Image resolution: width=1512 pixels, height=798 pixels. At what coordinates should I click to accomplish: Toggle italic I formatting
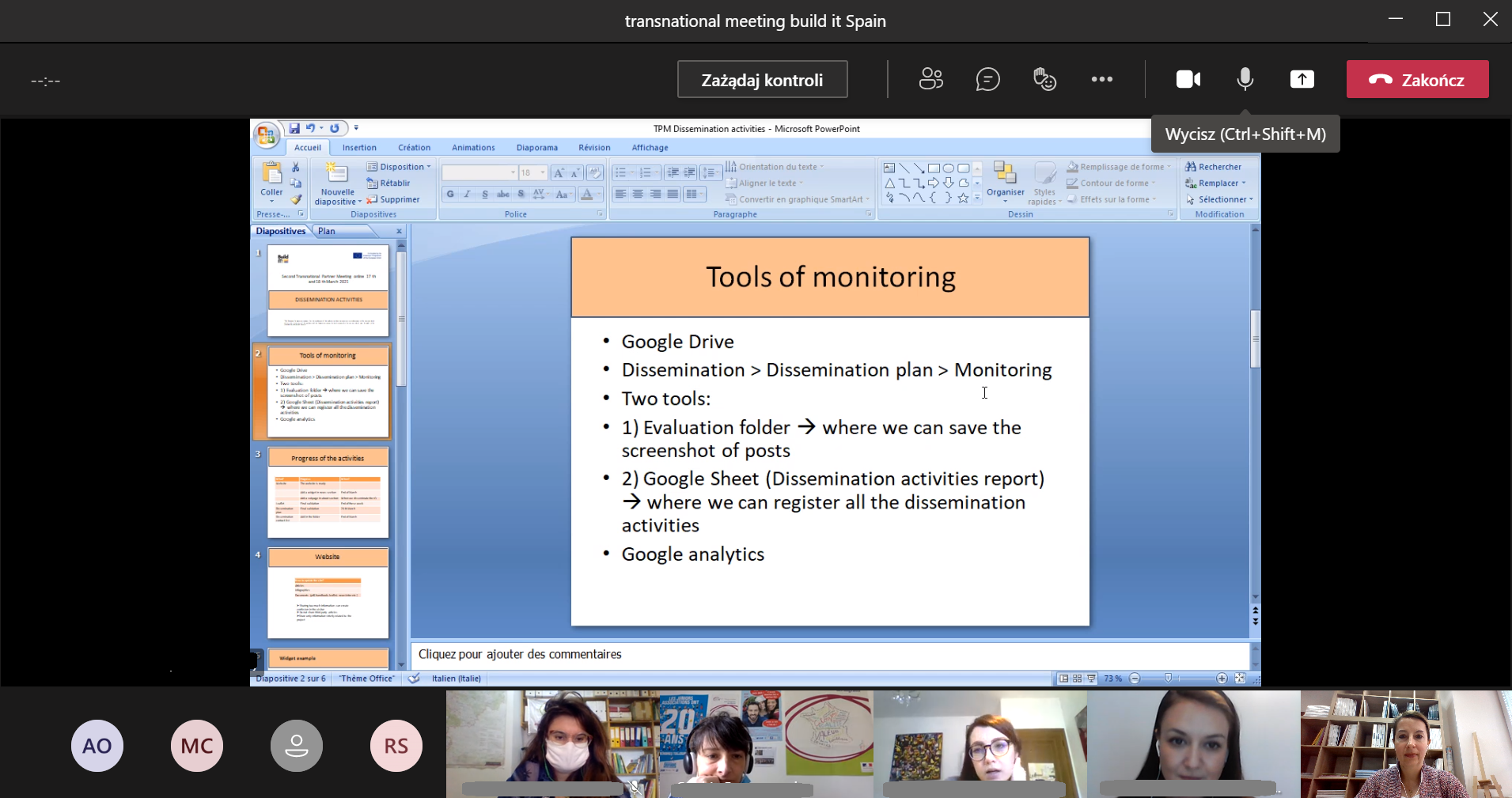[x=468, y=194]
